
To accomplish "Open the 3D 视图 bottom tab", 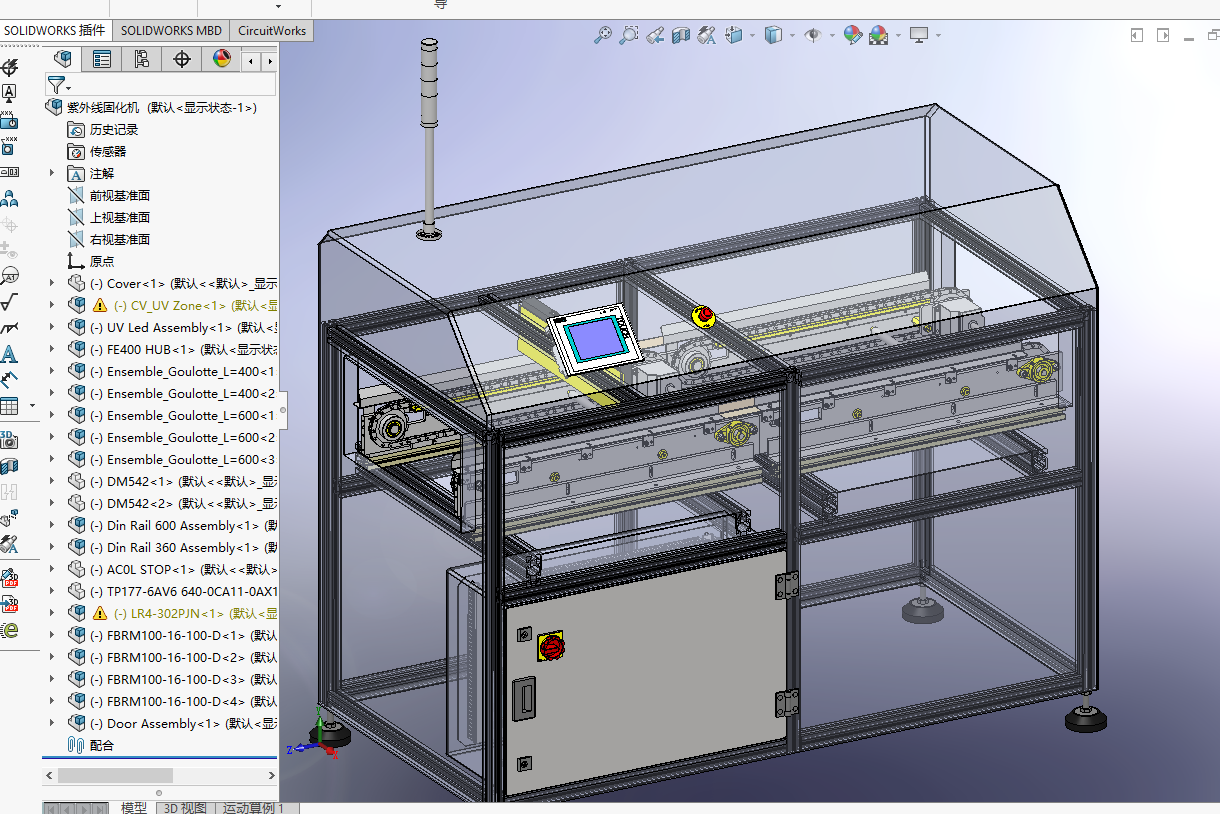I will pos(184,807).
